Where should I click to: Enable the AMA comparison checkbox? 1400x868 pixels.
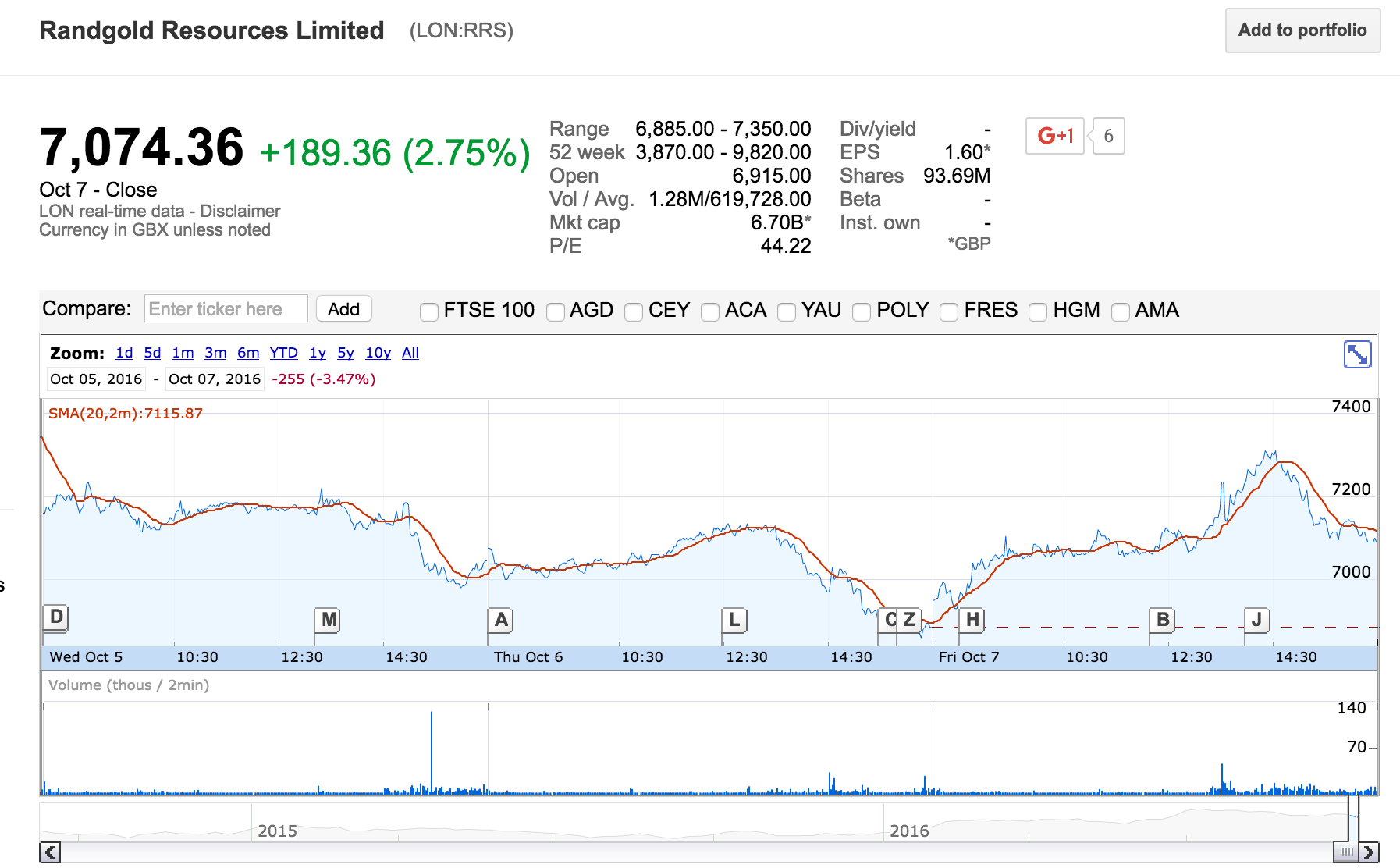[x=1121, y=311]
